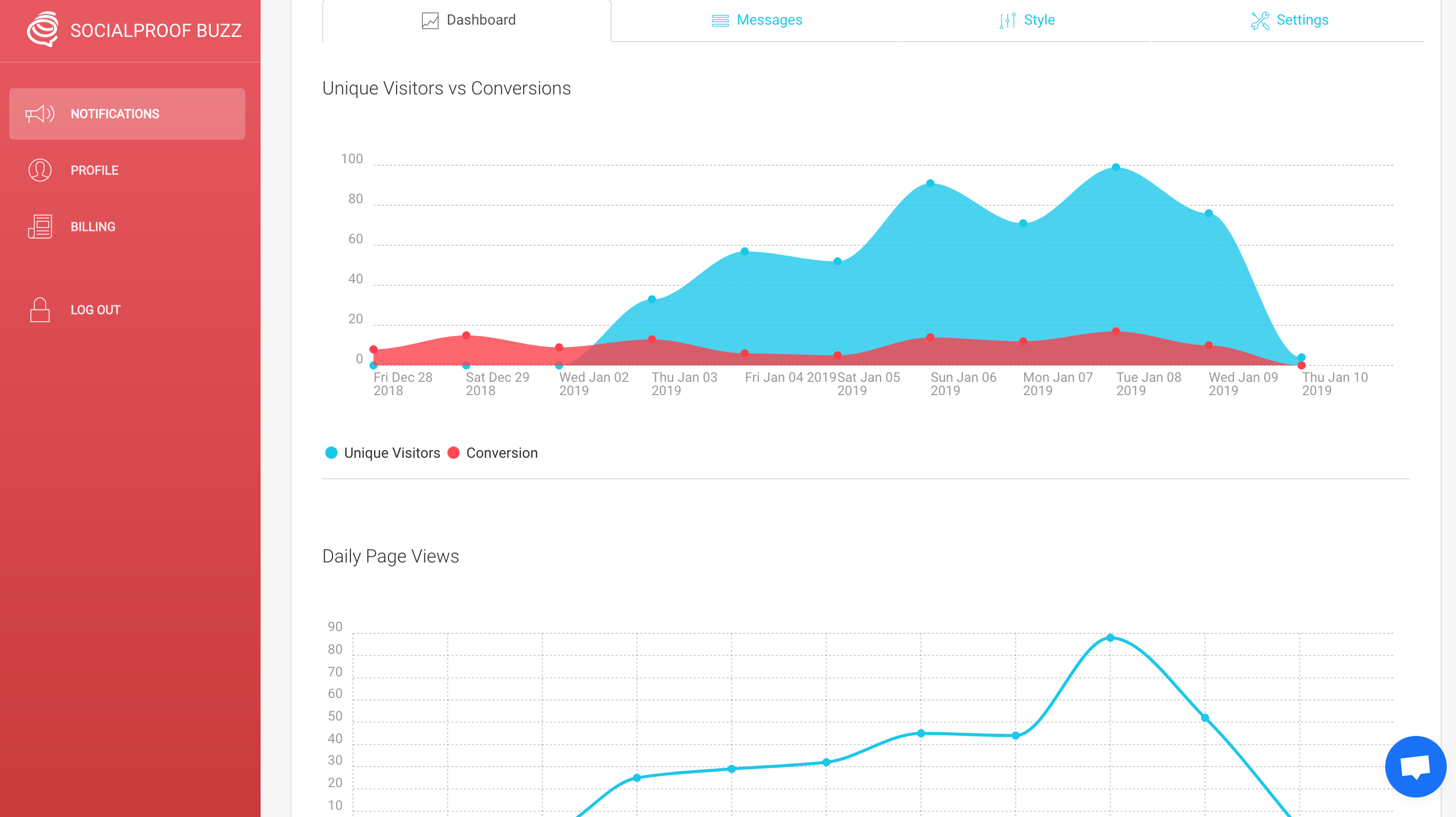Open the blue chat support bubble
The height and width of the screenshot is (817, 1456).
tap(1415, 766)
